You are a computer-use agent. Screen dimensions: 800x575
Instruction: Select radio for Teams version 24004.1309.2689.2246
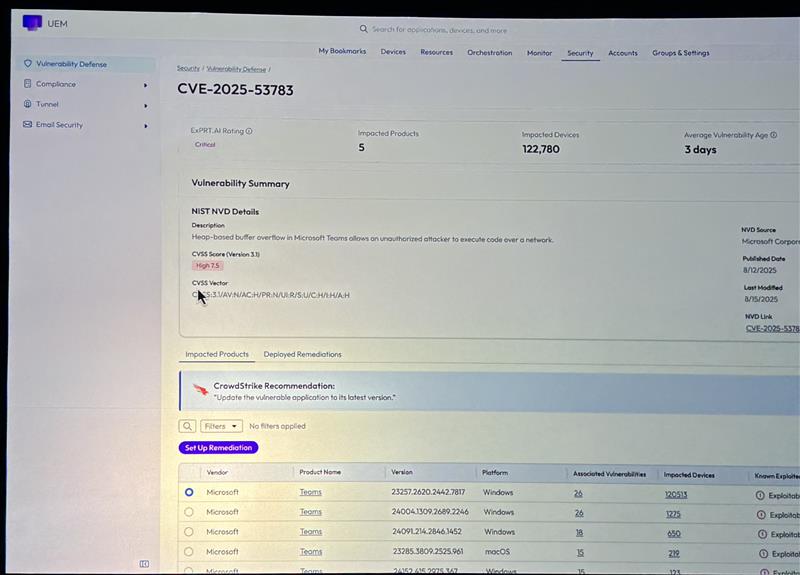coord(189,512)
